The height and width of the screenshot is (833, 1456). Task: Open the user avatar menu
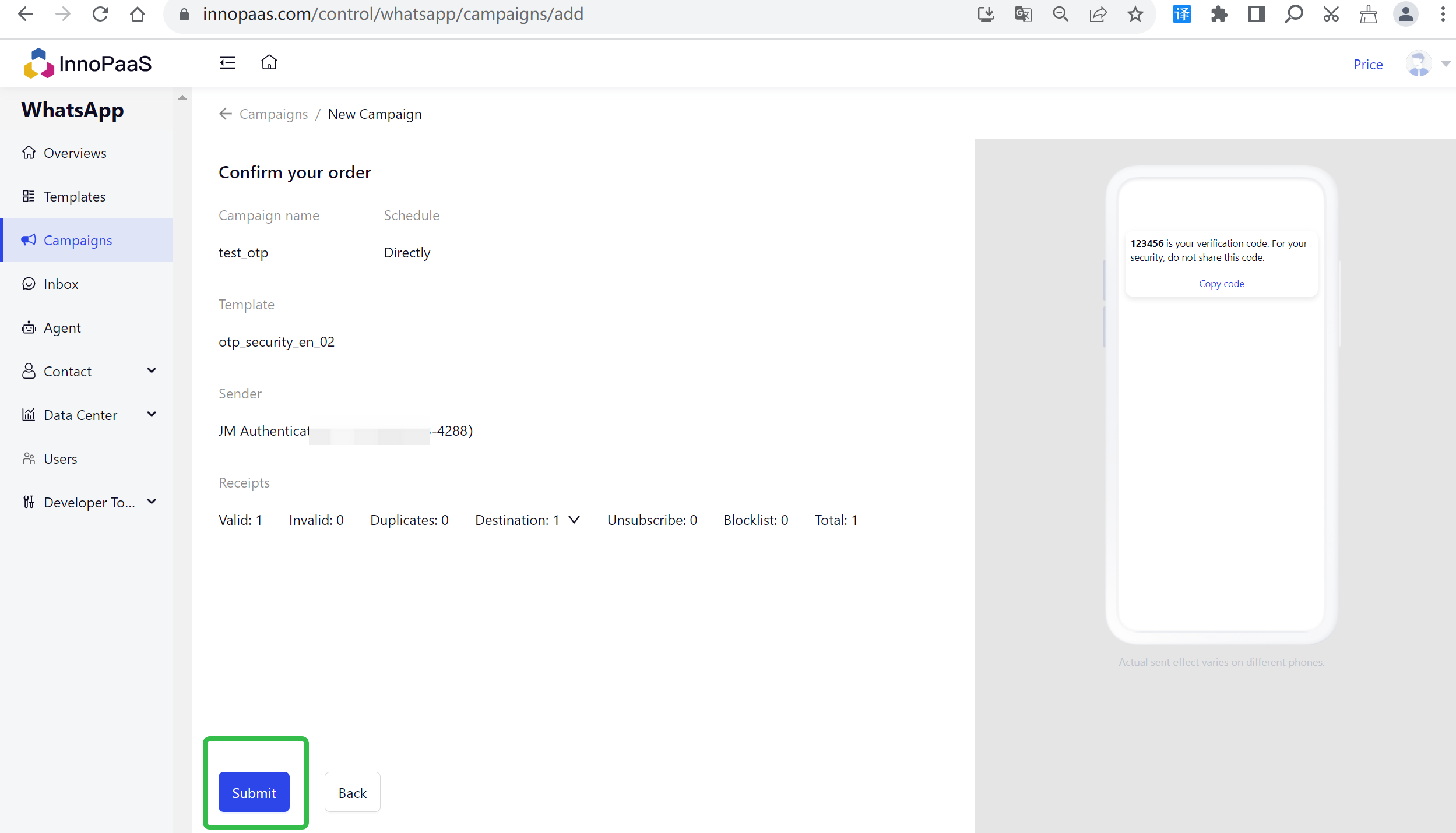(1419, 64)
